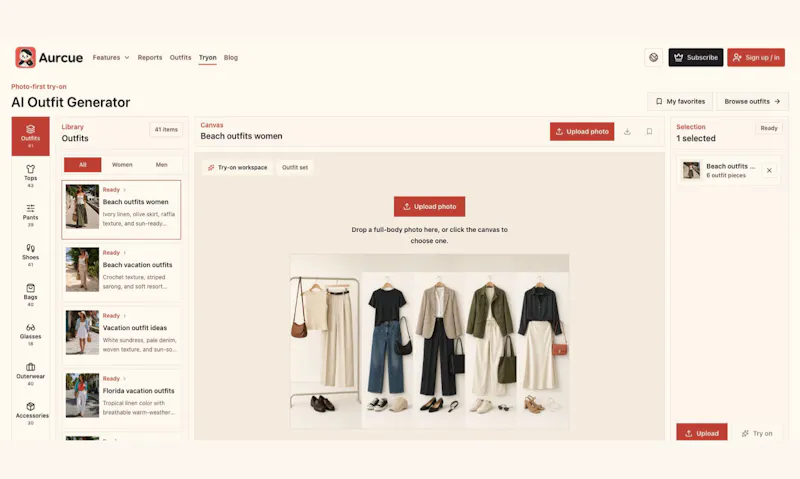
Task: Open My favorites
Action: pyautogui.click(x=680, y=102)
